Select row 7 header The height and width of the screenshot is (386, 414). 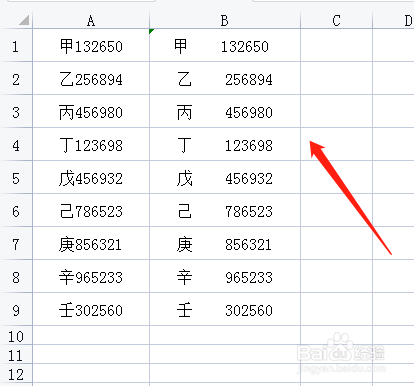pos(16,243)
